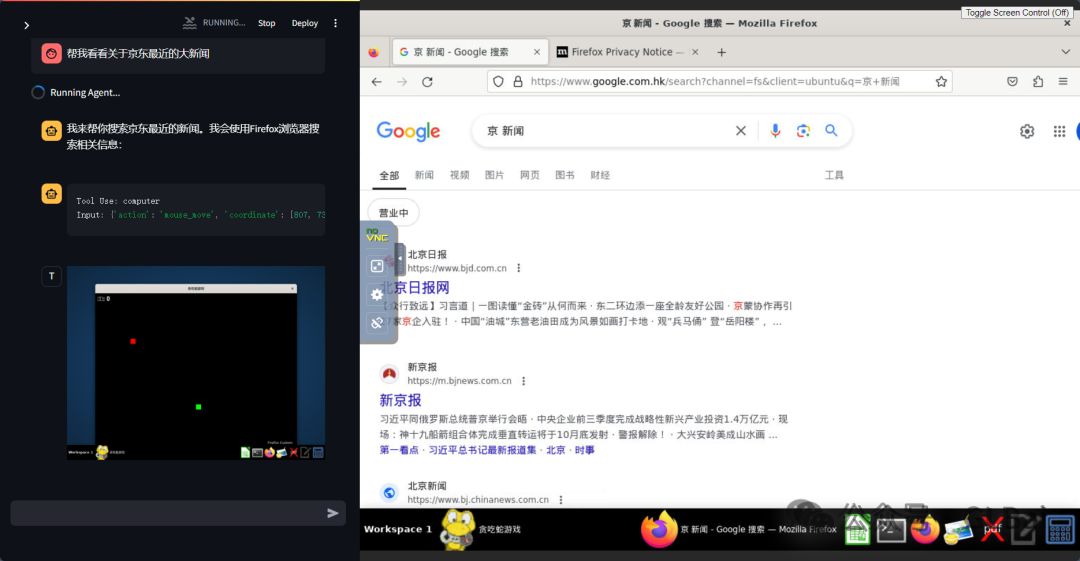Reload the page in Firefox
Image resolution: width=1080 pixels, height=561 pixels.
pos(427,82)
